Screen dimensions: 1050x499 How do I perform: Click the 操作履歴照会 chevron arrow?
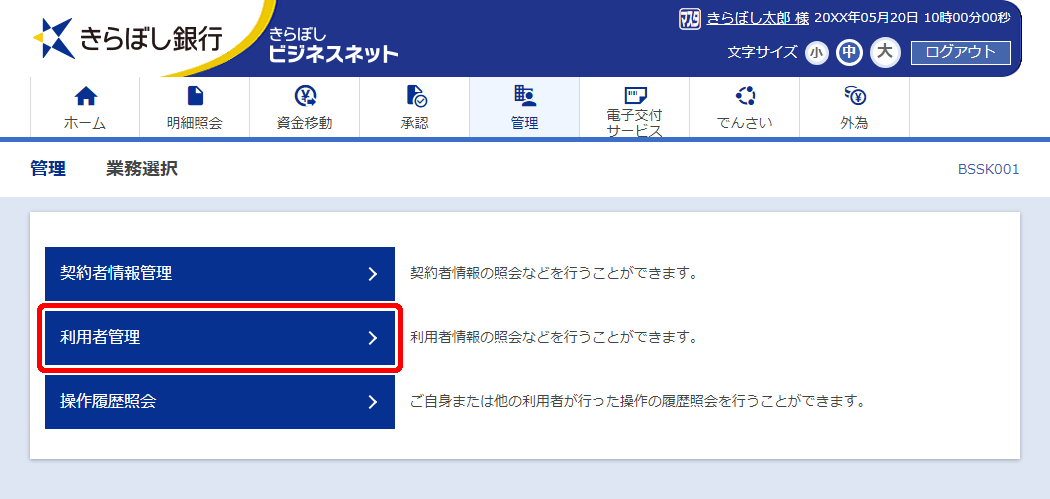[x=373, y=402]
